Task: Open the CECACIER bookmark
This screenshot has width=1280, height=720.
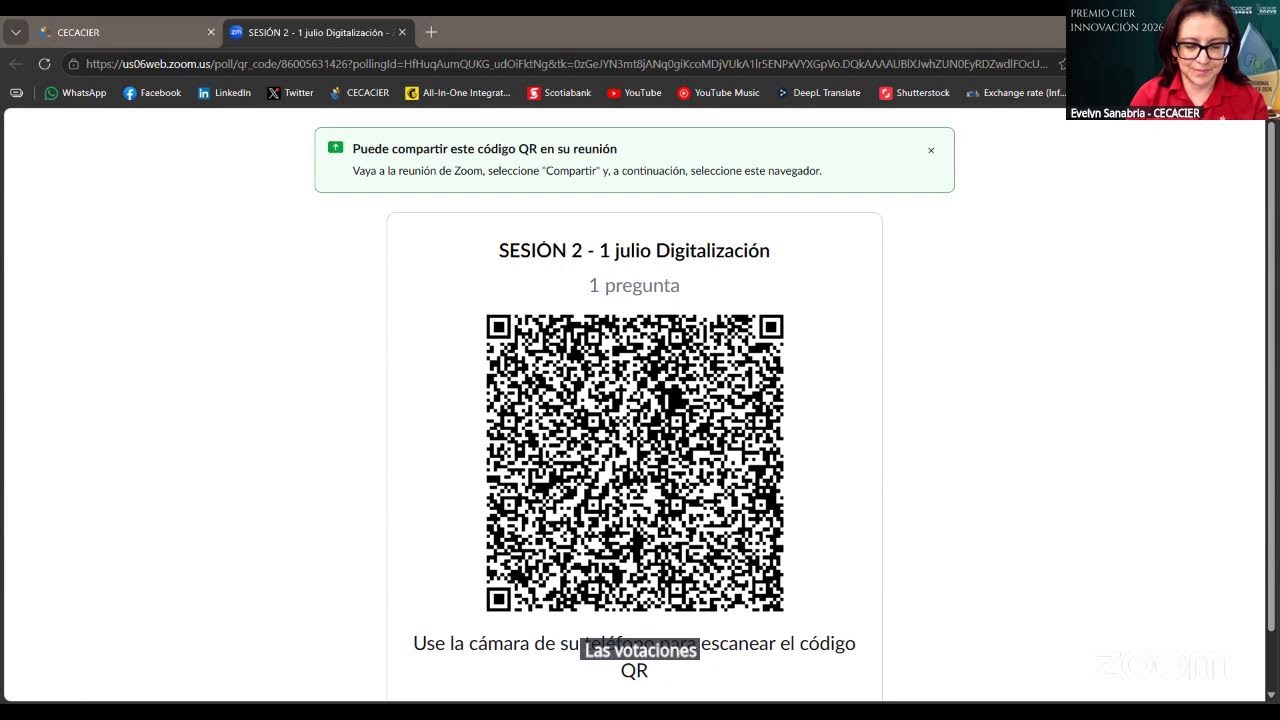Action: [359, 93]
